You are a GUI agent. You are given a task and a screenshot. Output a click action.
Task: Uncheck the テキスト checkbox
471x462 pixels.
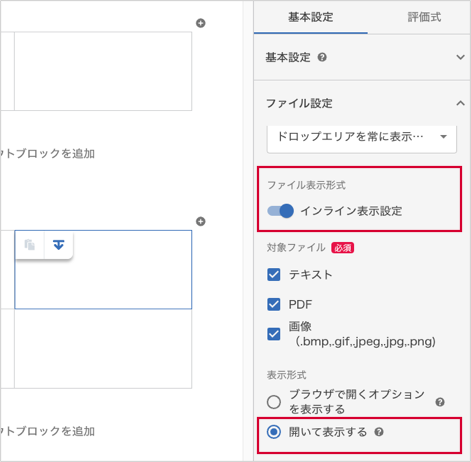click(274, 275)
